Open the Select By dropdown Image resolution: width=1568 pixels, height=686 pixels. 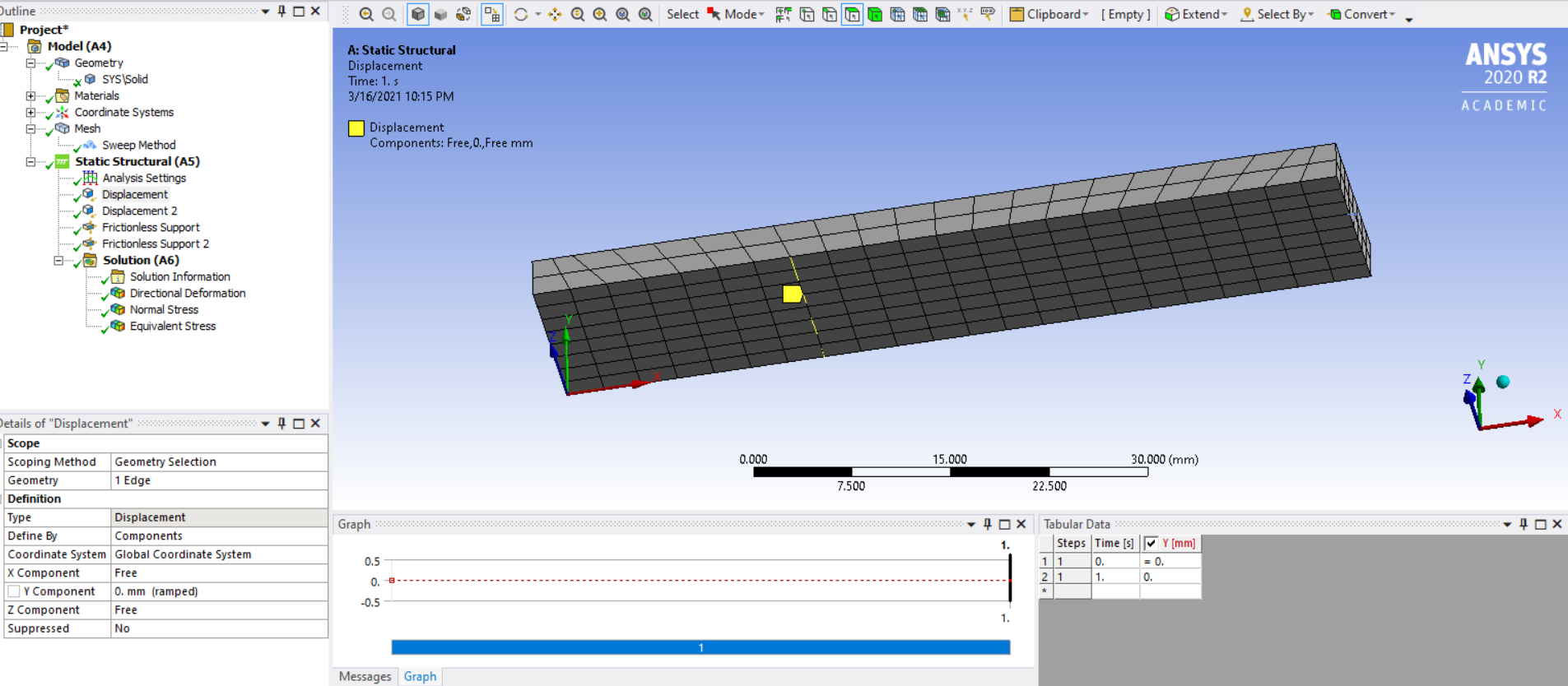coord(1277,14)
